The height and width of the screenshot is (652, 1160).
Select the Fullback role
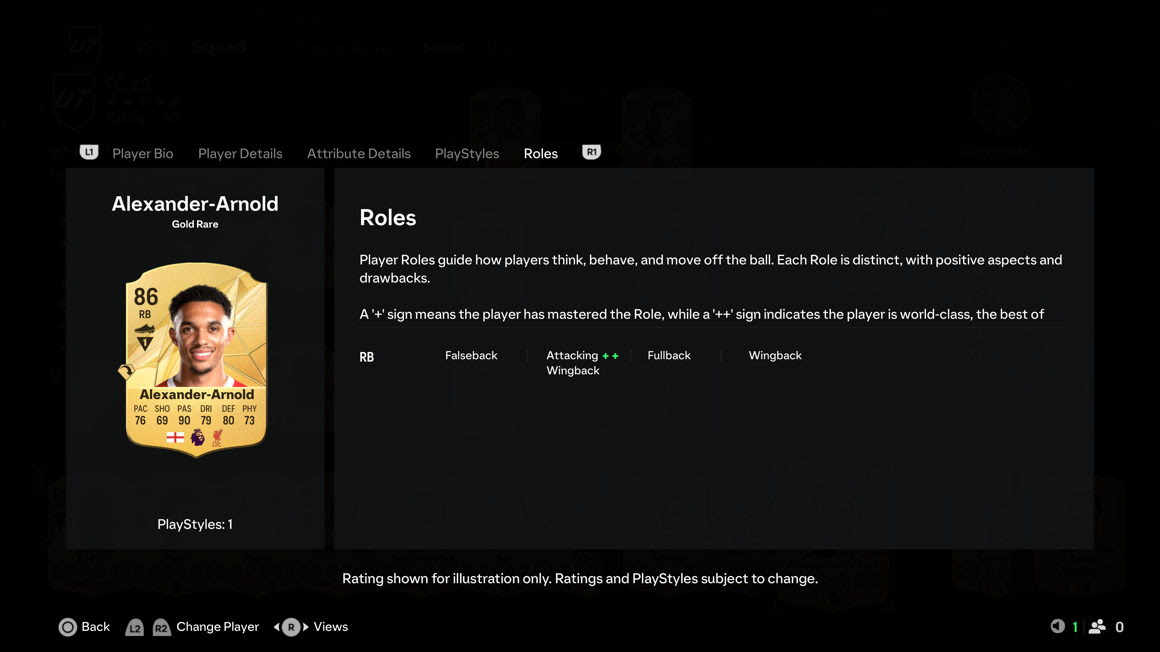pos(669,355)
